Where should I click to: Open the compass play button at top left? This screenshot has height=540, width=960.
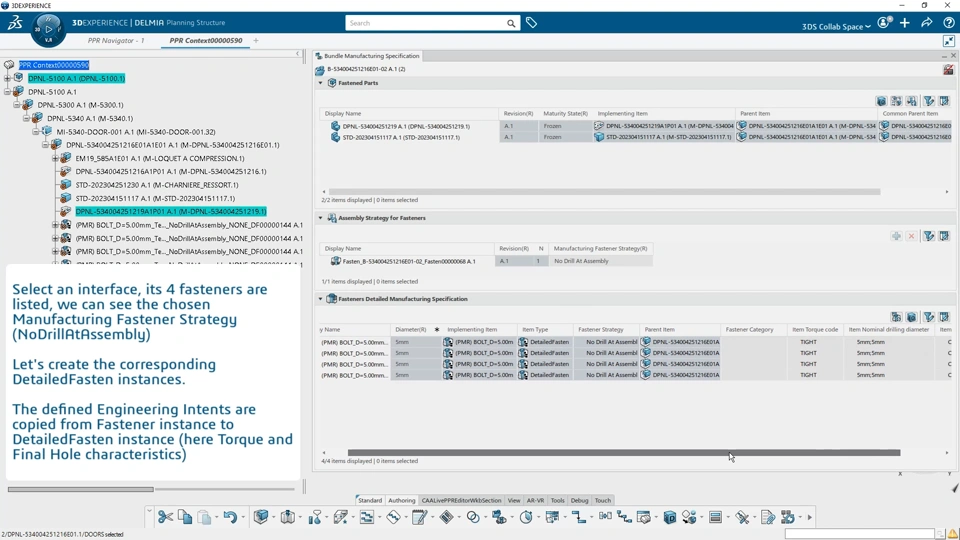(x=48, y=29)
